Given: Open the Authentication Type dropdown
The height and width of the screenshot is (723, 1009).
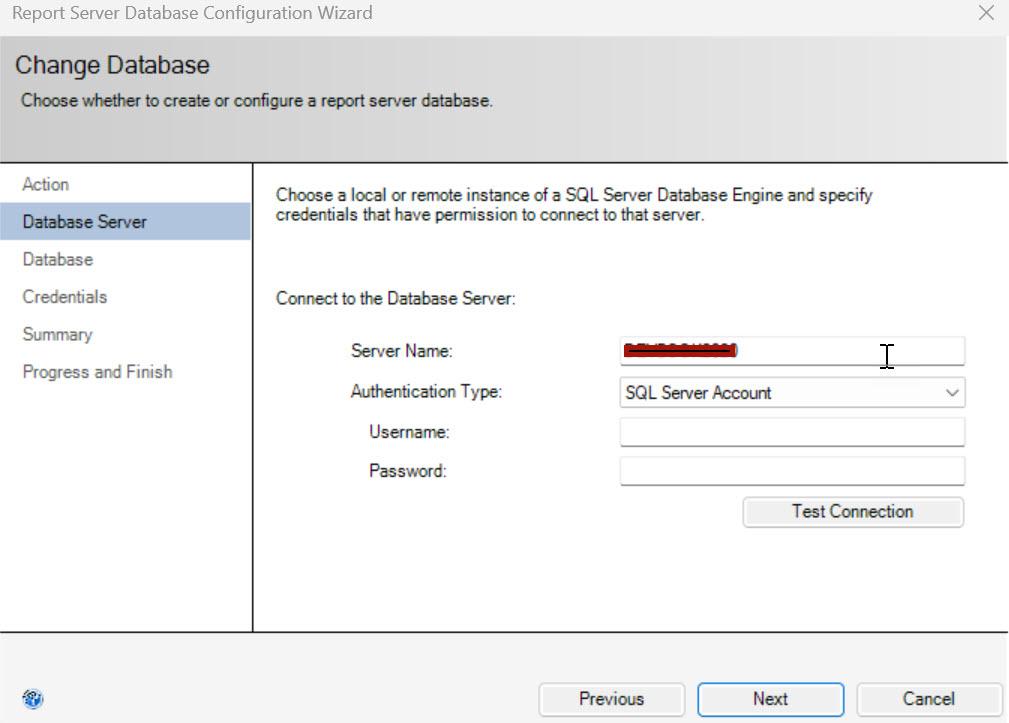Looking at the screenshot, I should click(x=792, y=393).
